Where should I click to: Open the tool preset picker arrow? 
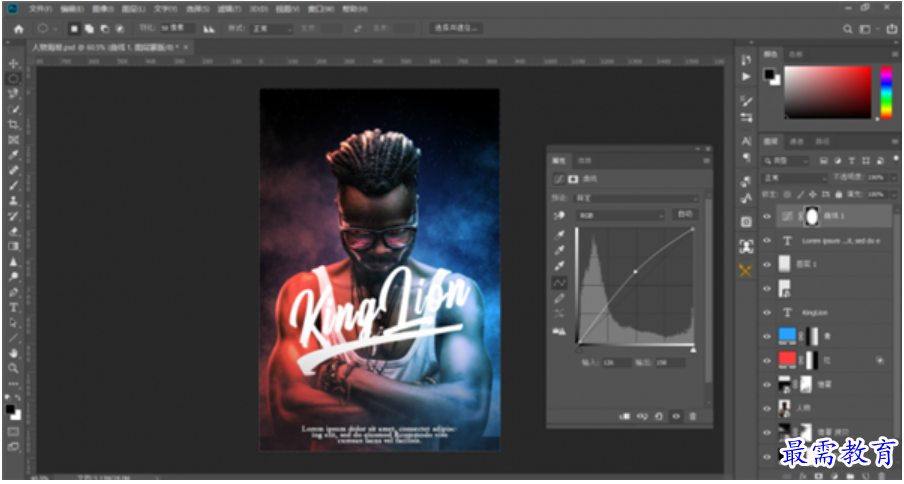[55, 29]
